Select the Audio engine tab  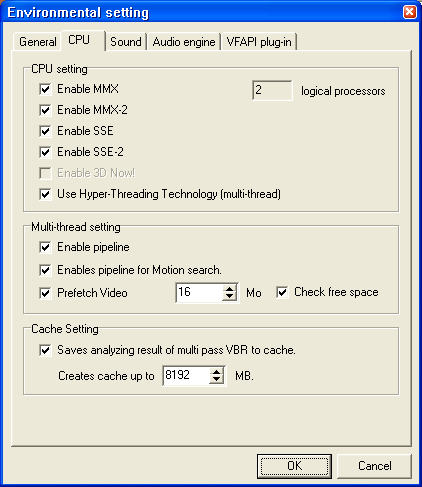184,42
